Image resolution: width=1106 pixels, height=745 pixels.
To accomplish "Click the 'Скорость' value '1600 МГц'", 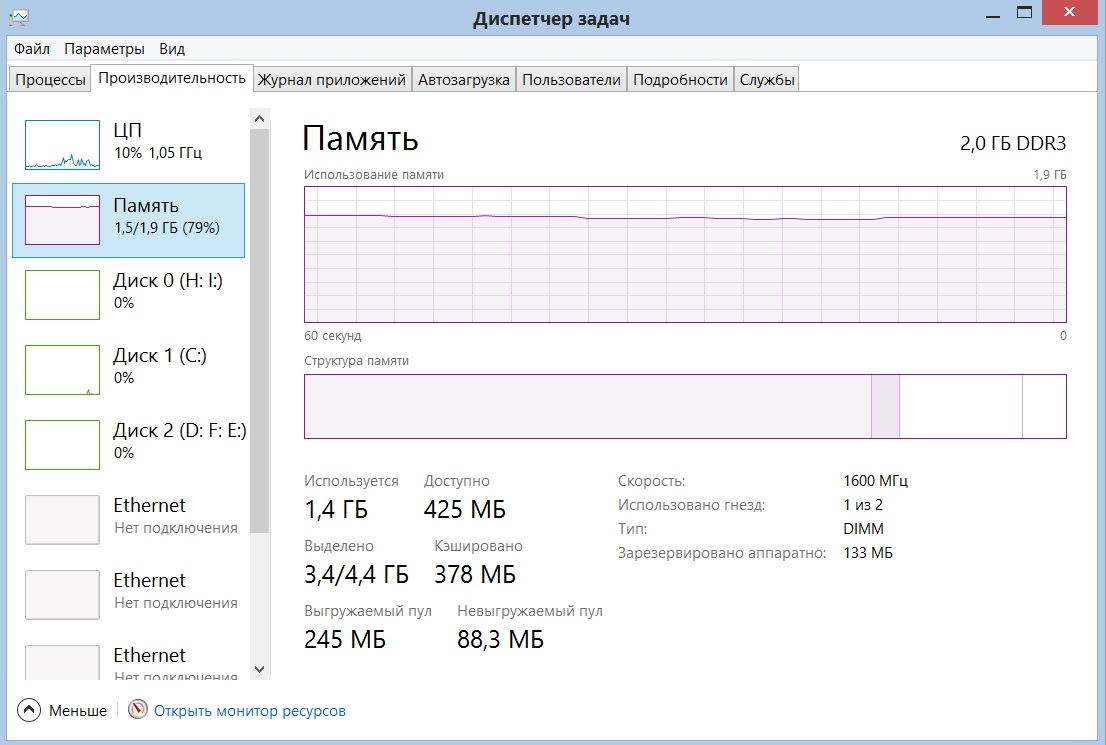I will tap(875, 480).
